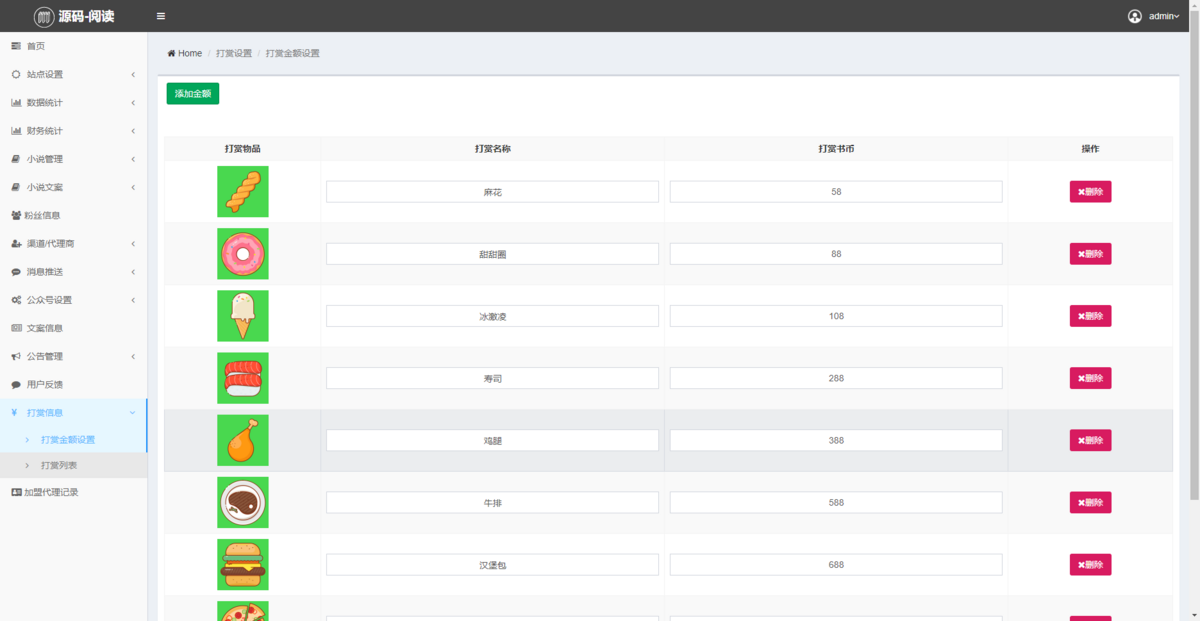
Task: Go to Home breadcrumb link
Action: coord(185,53)
